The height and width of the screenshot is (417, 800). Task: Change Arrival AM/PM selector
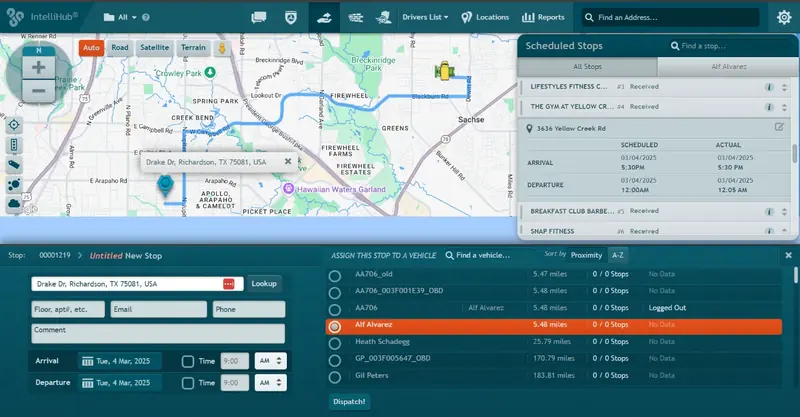coord(270,361)
